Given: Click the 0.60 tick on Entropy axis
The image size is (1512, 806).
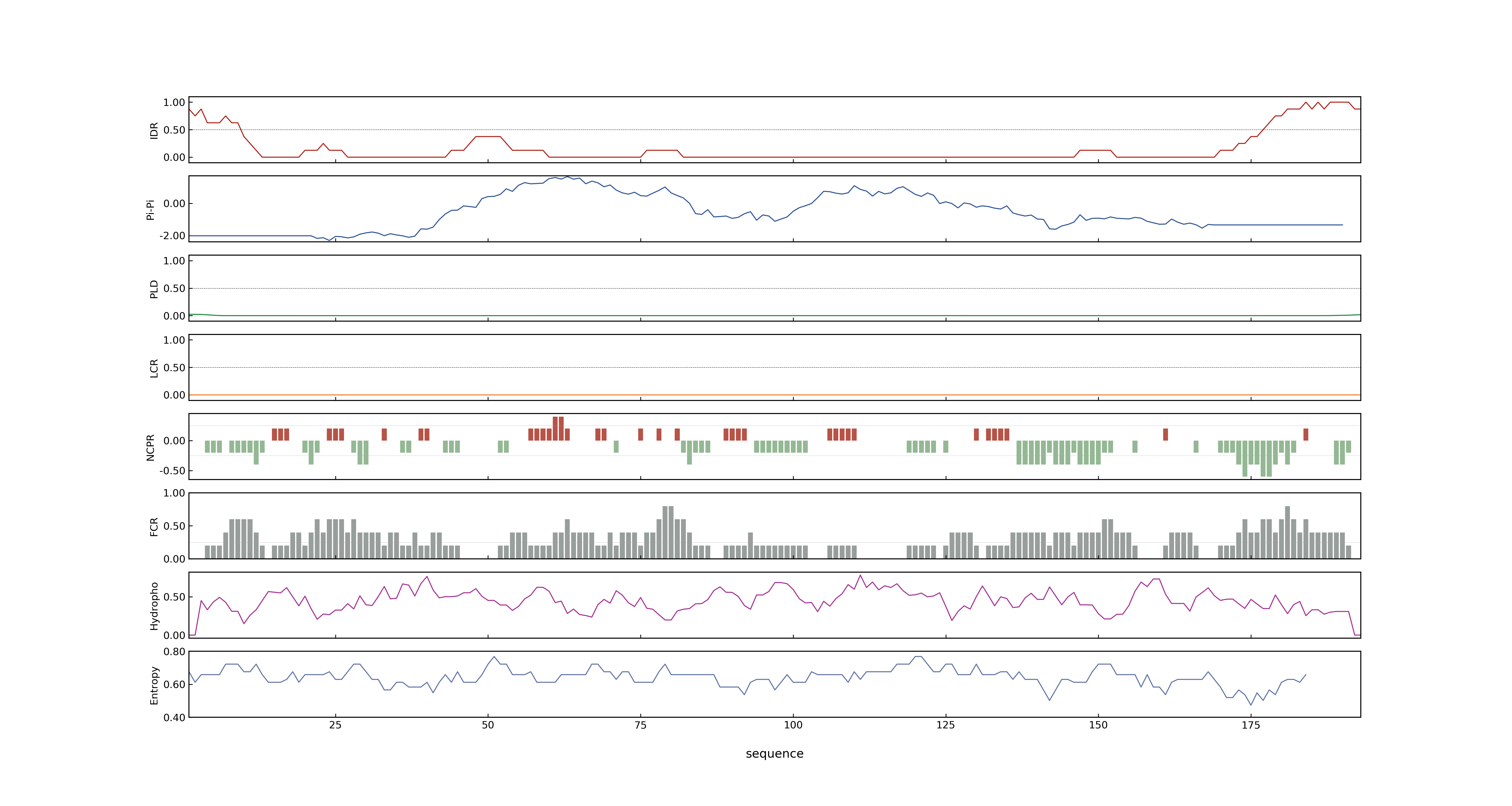Looking at the screenshot, I should coord(174,685).
